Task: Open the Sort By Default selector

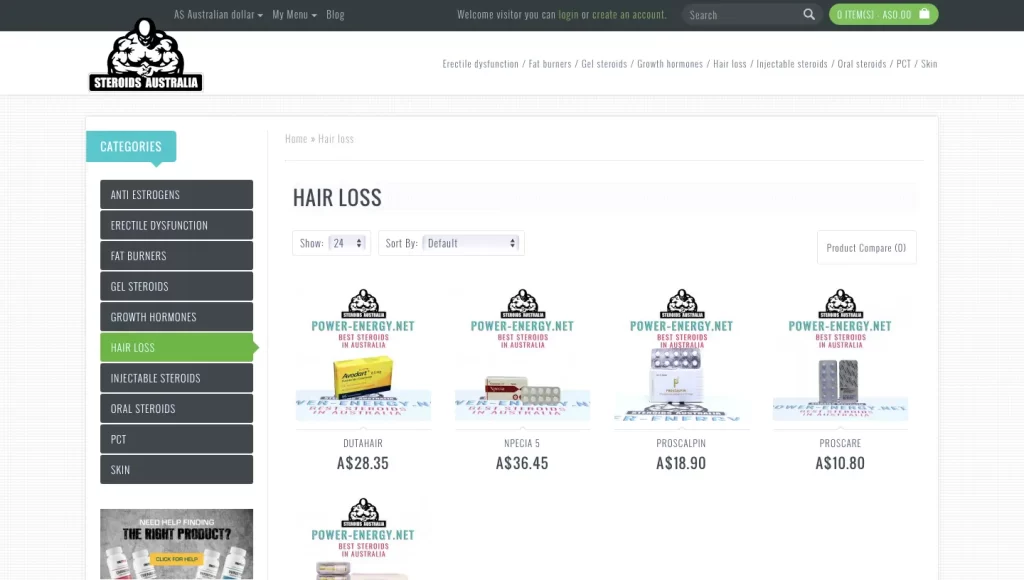Action: tap(471, 243)
